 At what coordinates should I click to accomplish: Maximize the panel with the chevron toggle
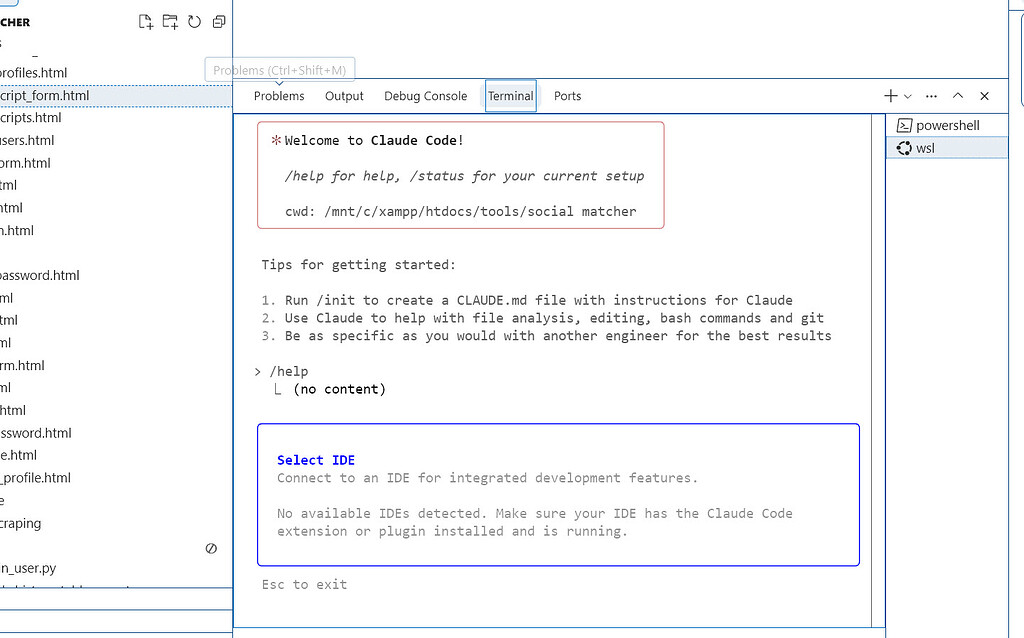coord(957,95)
